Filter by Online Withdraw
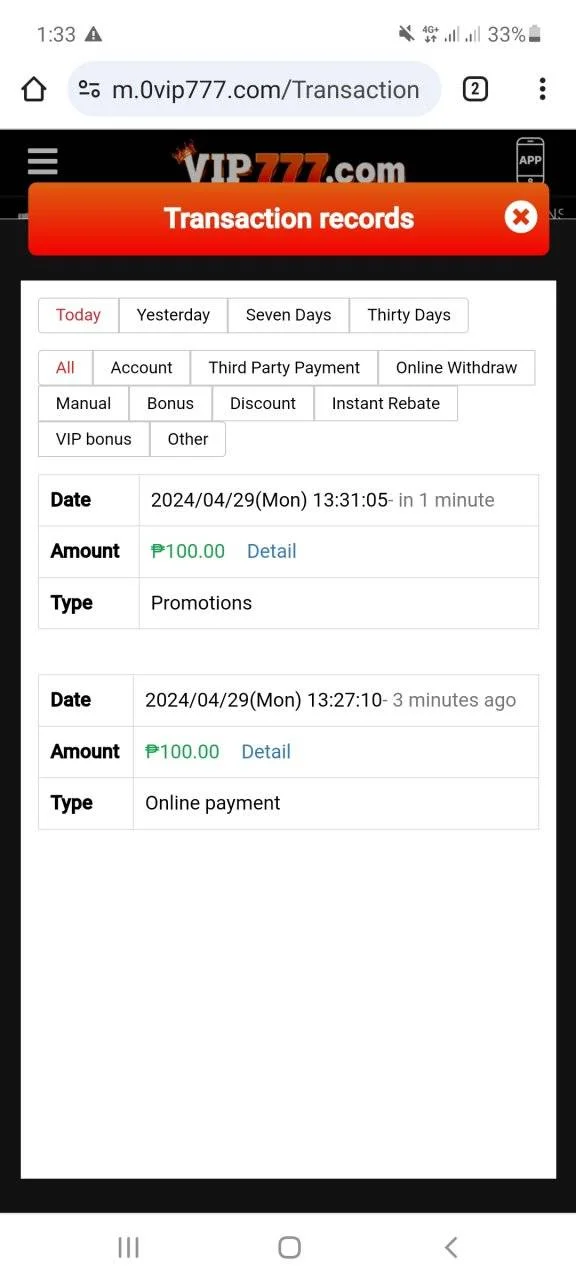Screen dimensions: 576x1280 (457, 368)
